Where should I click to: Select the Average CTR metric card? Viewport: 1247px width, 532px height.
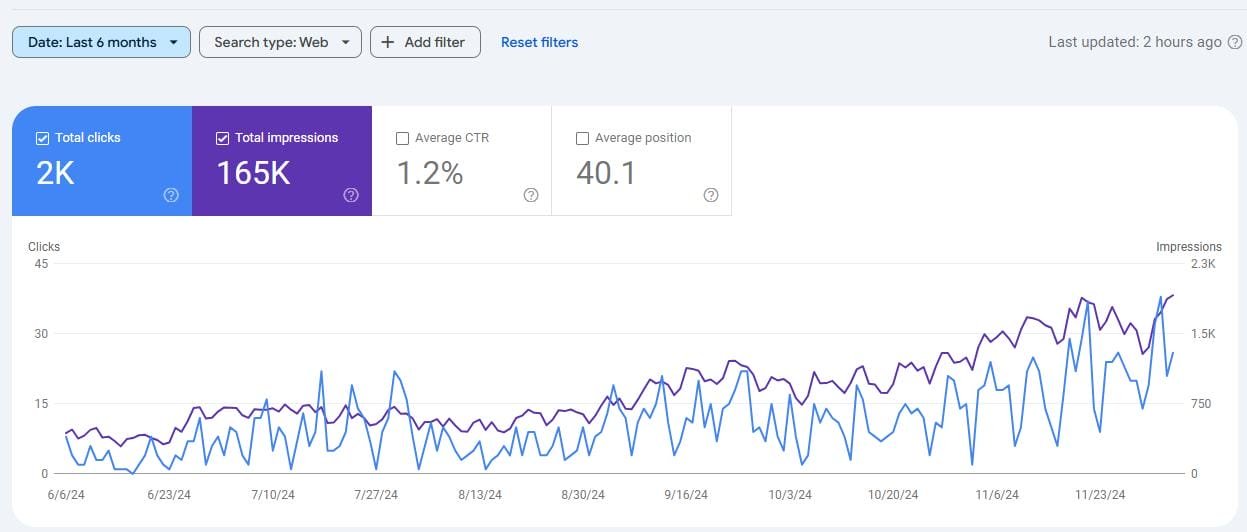[461, 160]
